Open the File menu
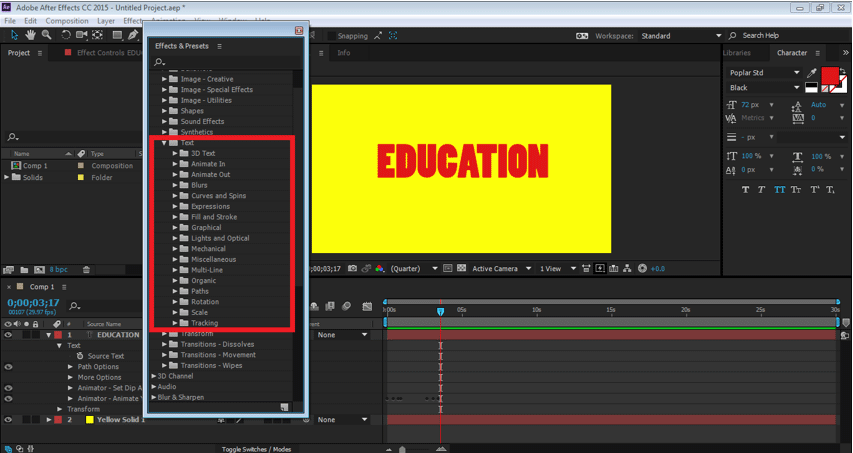 [10, 21]
